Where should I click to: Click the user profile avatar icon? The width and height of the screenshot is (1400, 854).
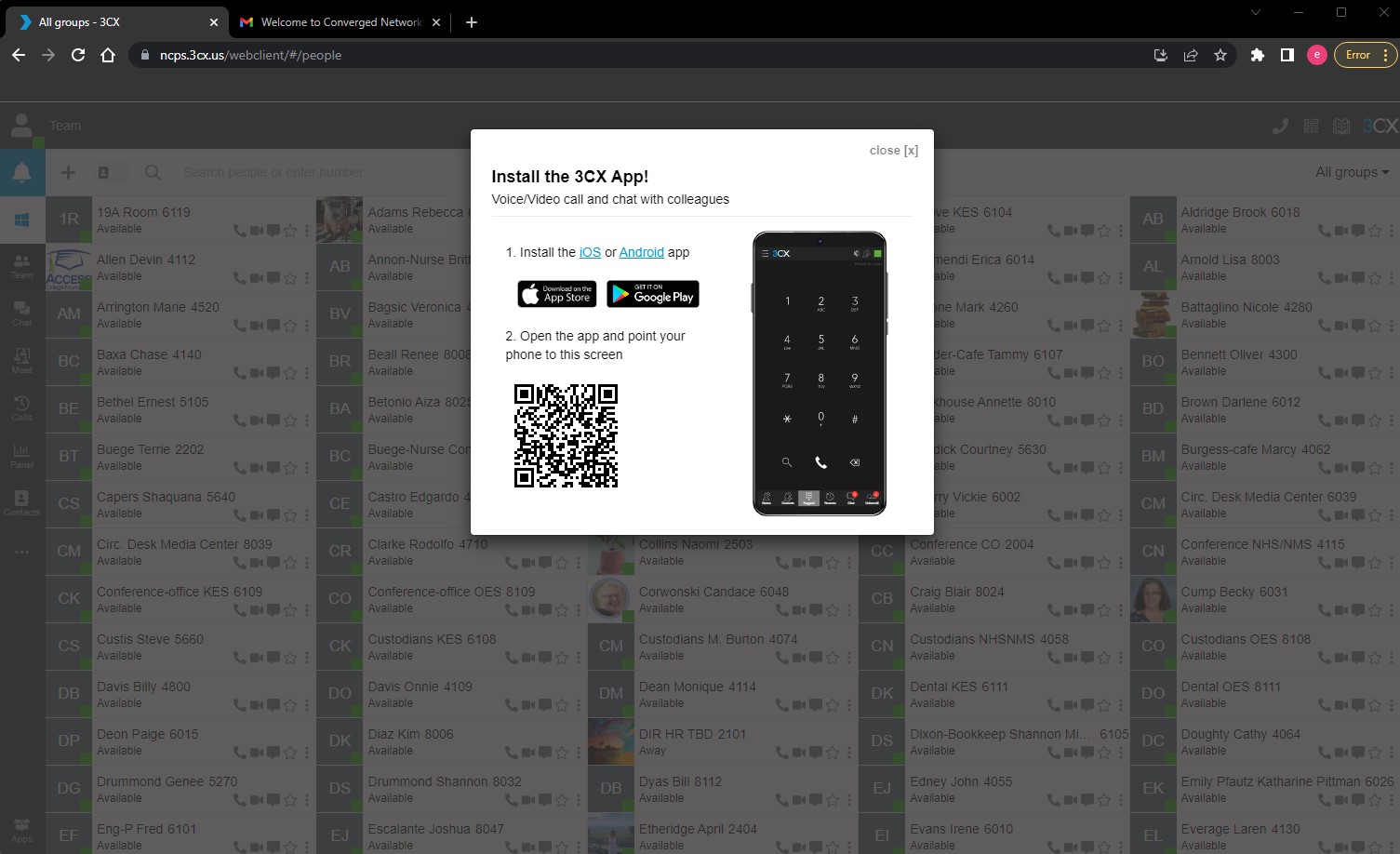click(x=22, y=126)
